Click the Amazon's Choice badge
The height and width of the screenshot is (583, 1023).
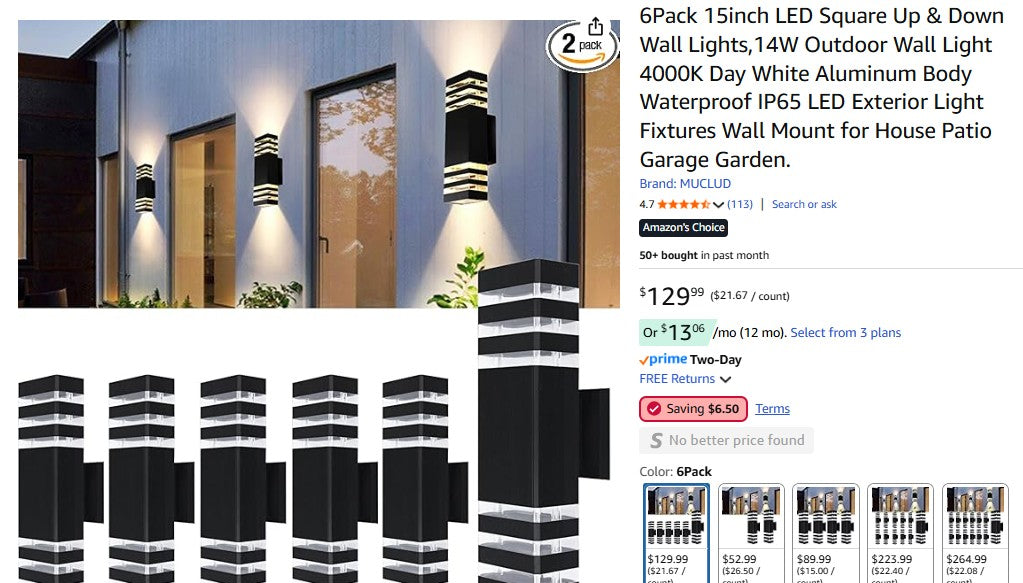683,228
